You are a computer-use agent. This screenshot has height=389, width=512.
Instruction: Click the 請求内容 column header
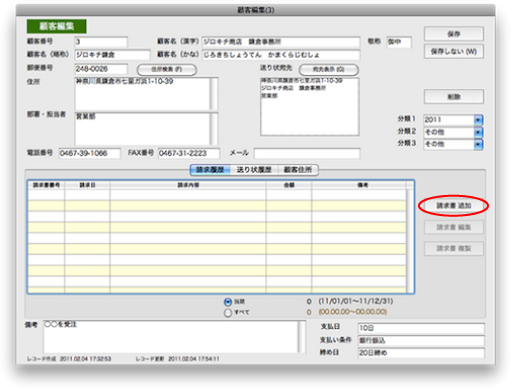pyautogui.click(x=188, y=185)
